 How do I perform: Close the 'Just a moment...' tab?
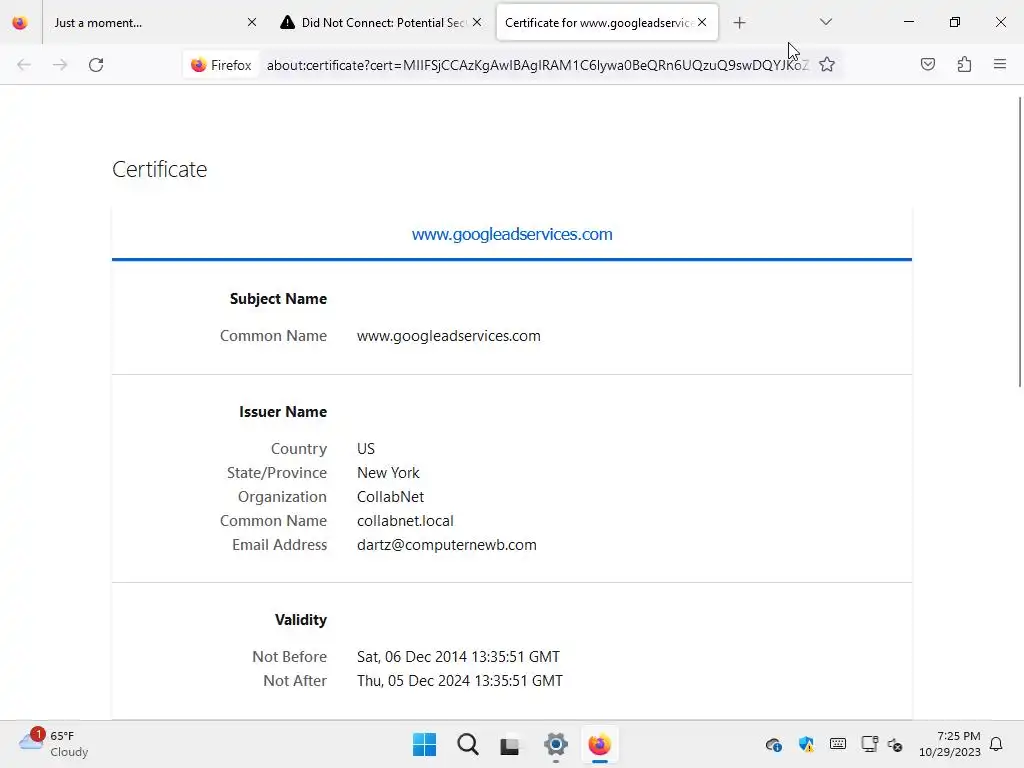(251, 23)
